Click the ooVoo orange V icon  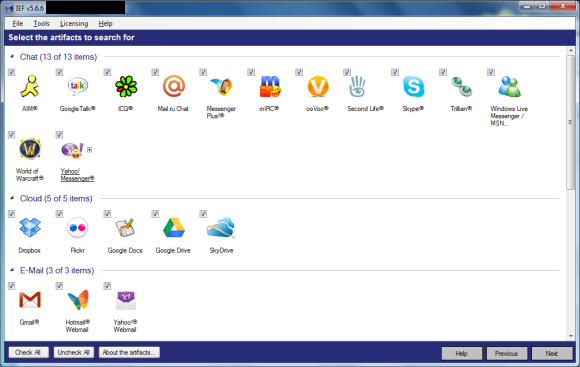pyautogui.click(x=318, y=86)
